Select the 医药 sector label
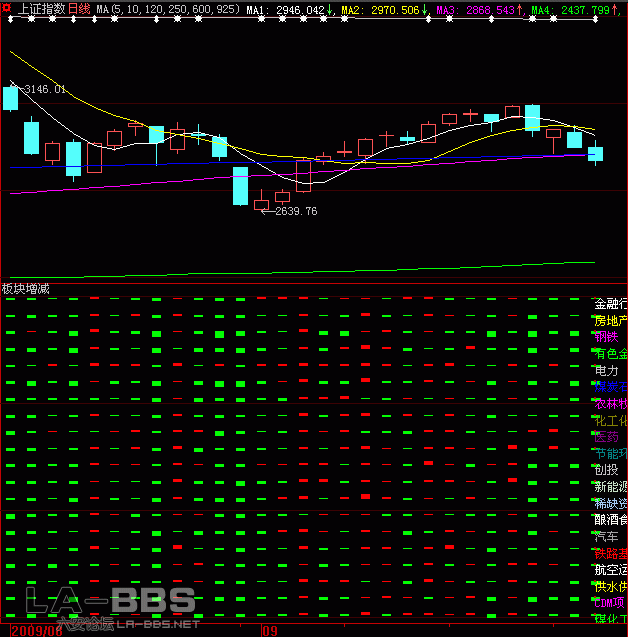 point(607,436)
